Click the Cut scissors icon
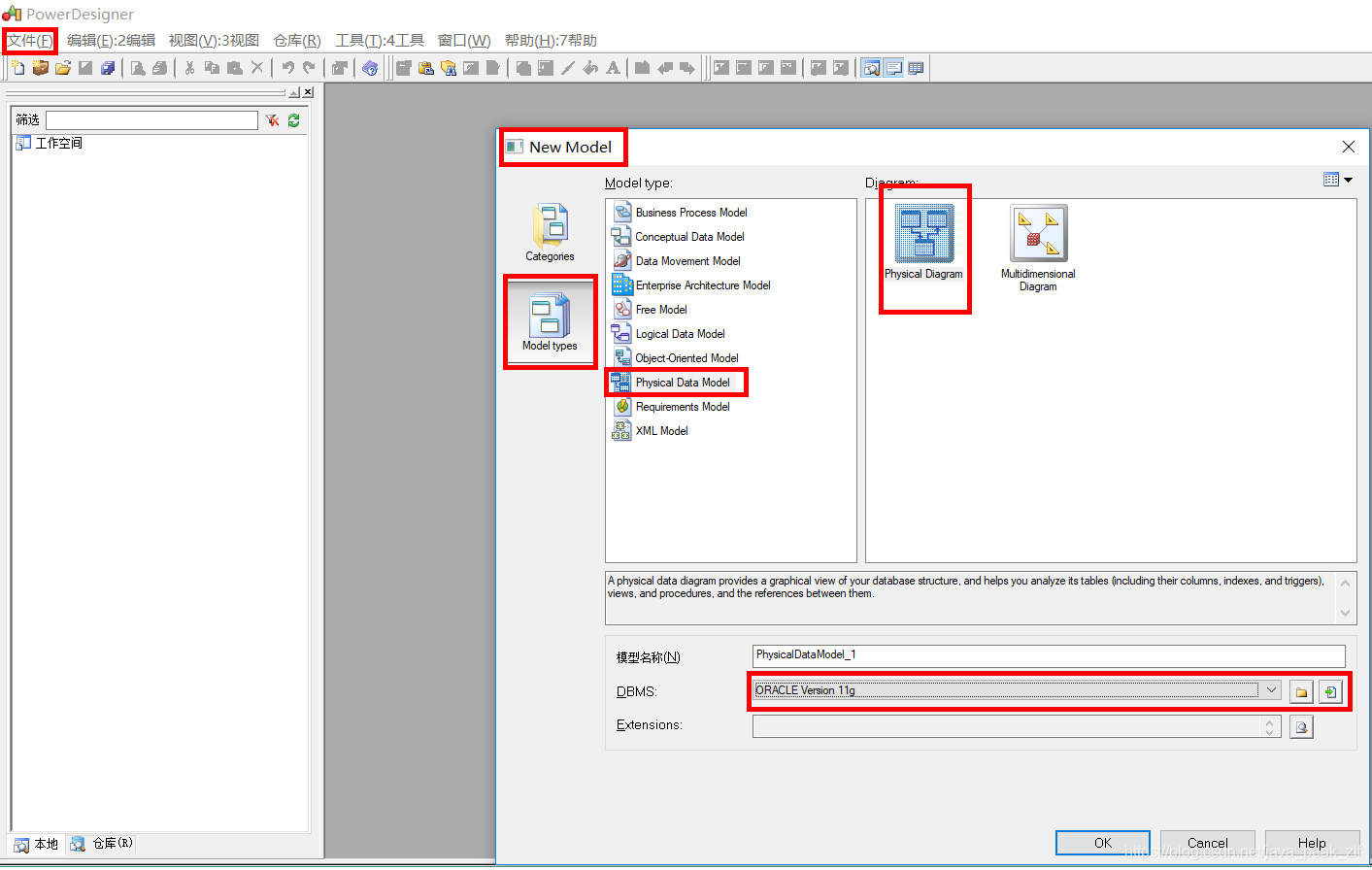The image size is (1372, 870). [189, 68]
